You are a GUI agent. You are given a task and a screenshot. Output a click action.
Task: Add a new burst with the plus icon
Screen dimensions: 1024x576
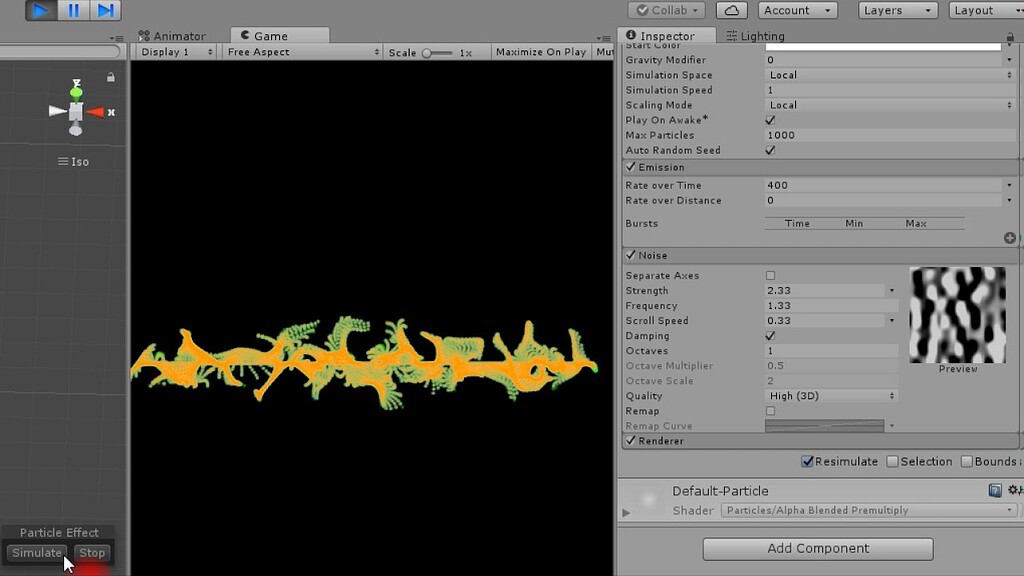[x=1009, y=238]
